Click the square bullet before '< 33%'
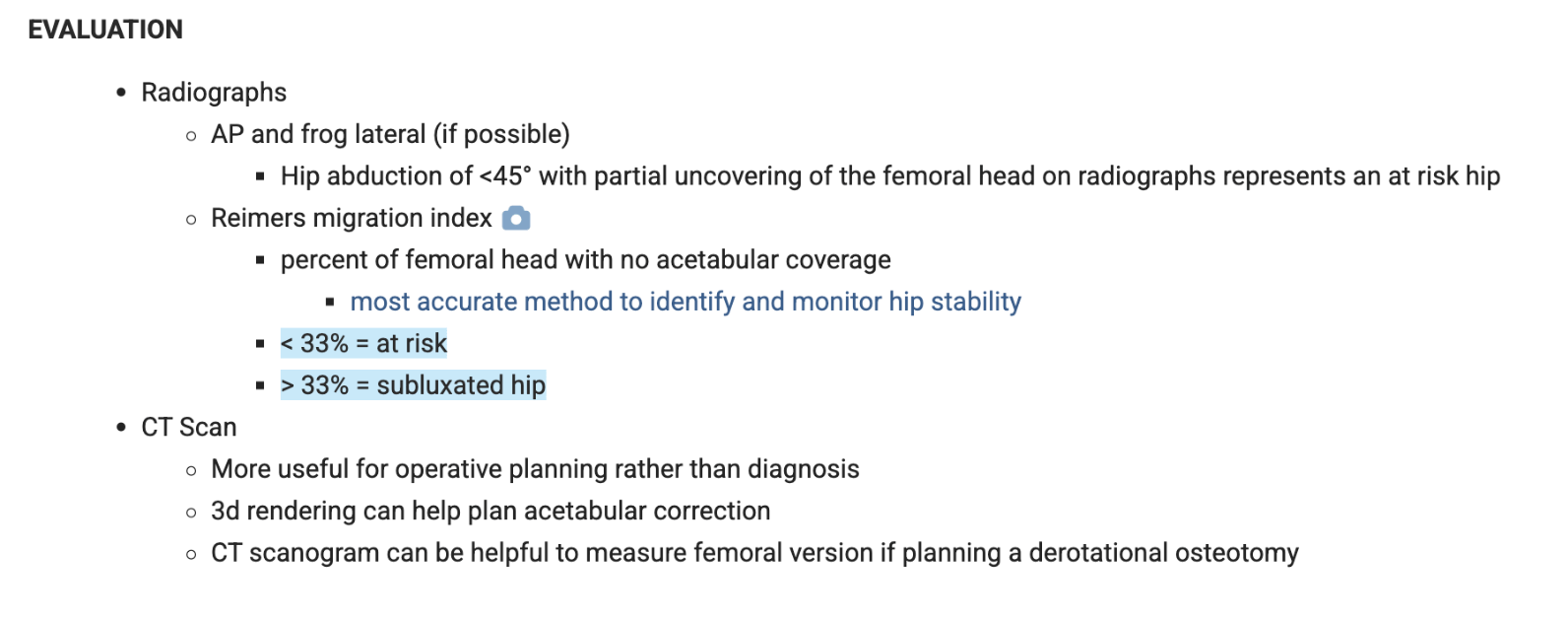The image size is (1568, 619). 260,344
